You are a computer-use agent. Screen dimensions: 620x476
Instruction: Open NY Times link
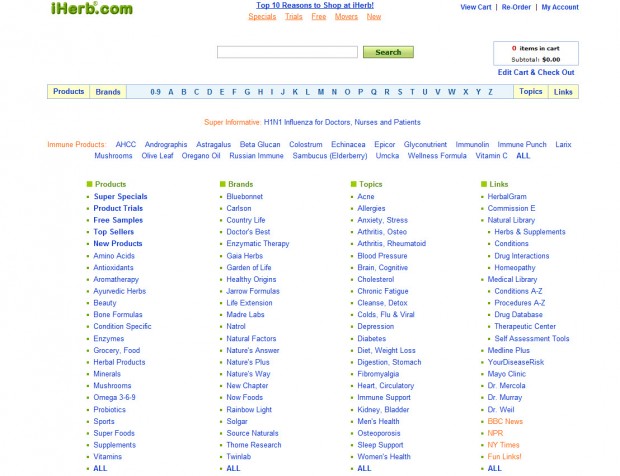pyautogui.click(x=503, y=445)
